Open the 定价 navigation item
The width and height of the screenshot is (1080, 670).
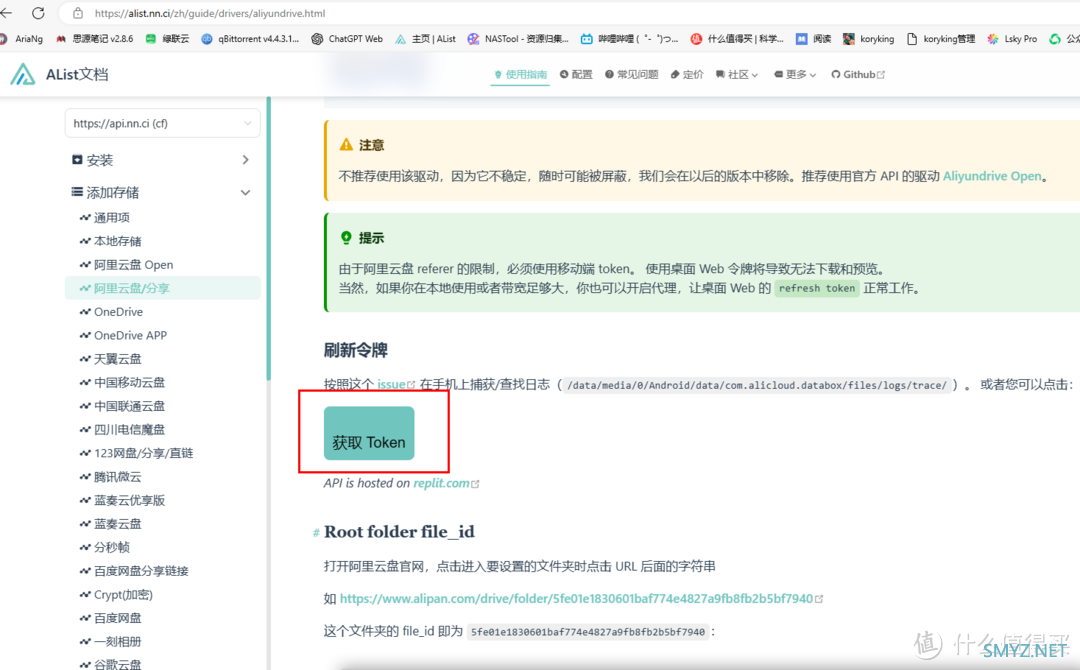coord(687,74)
